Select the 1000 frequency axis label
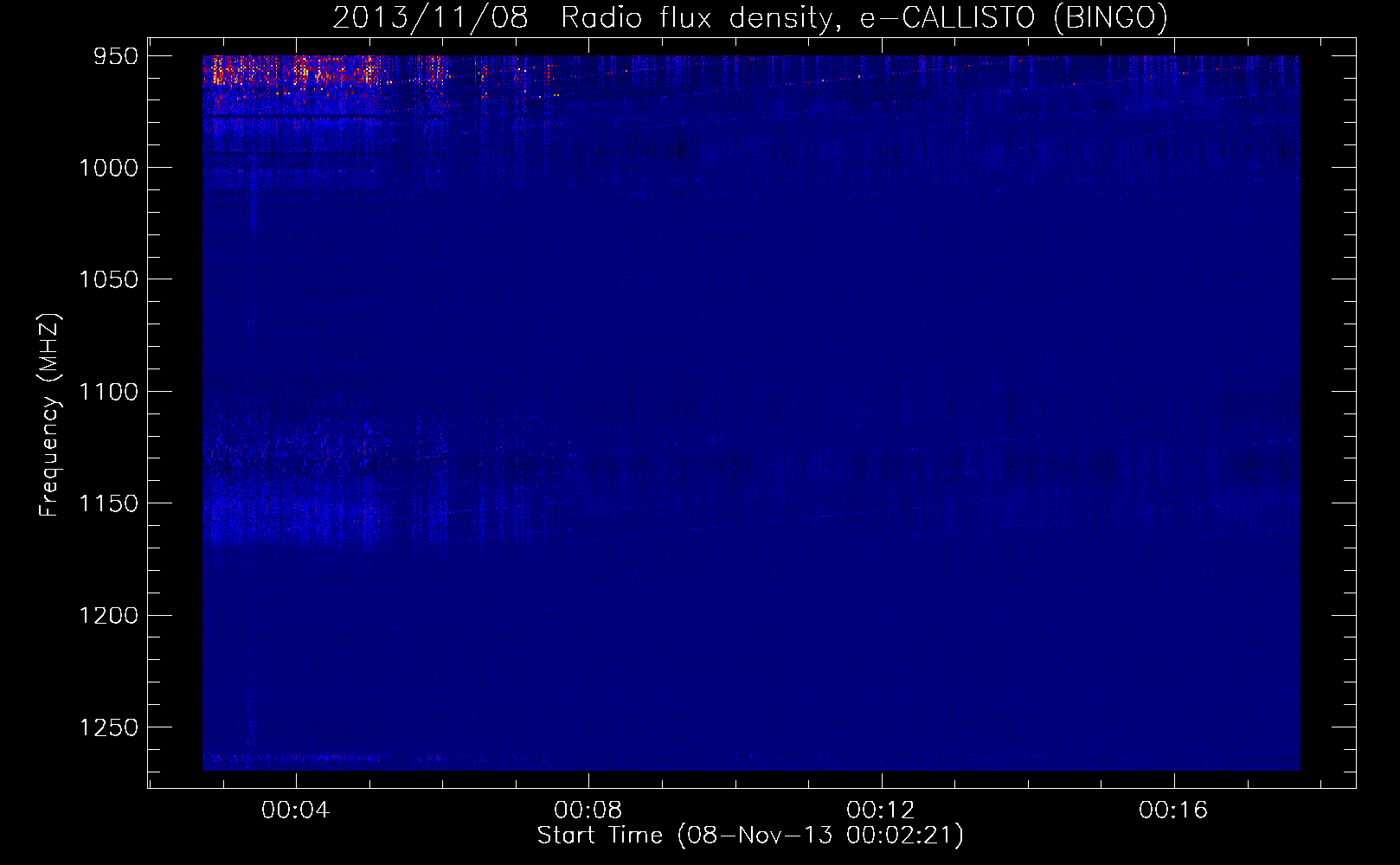Screen dimensions: 1400x865 pyautogui.click(x=109, y=168)
